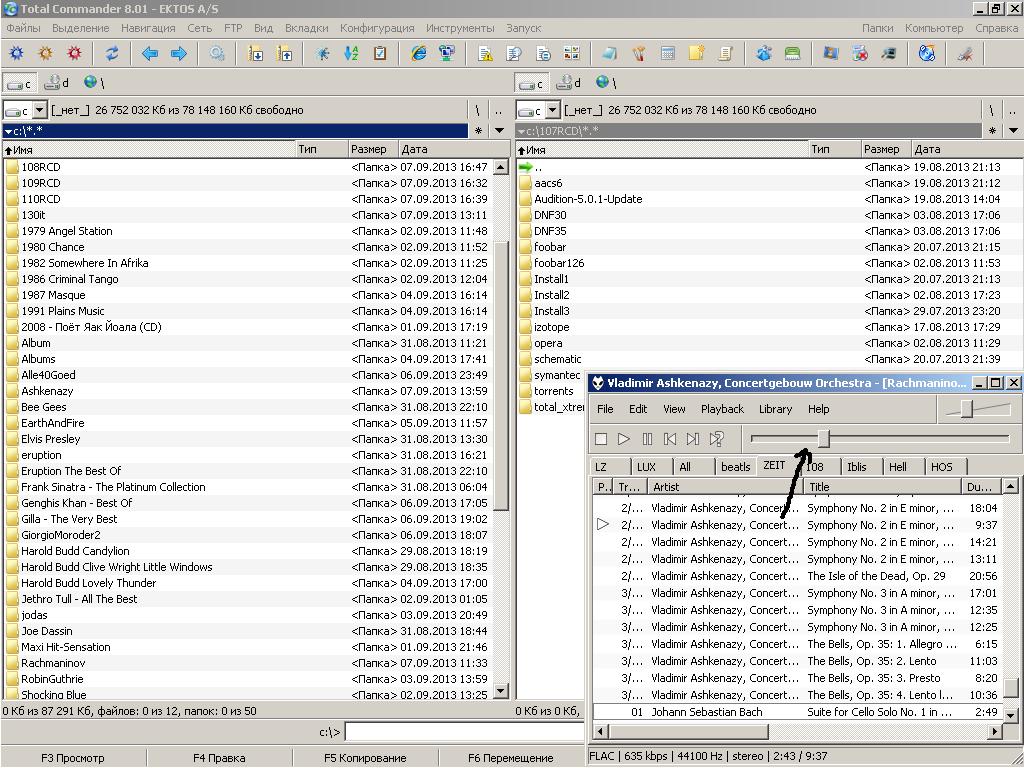The height and width of the screenshot is (768, 1024).
Task: Click the blue Forward arrow toolbar icon
Action: 179,54
